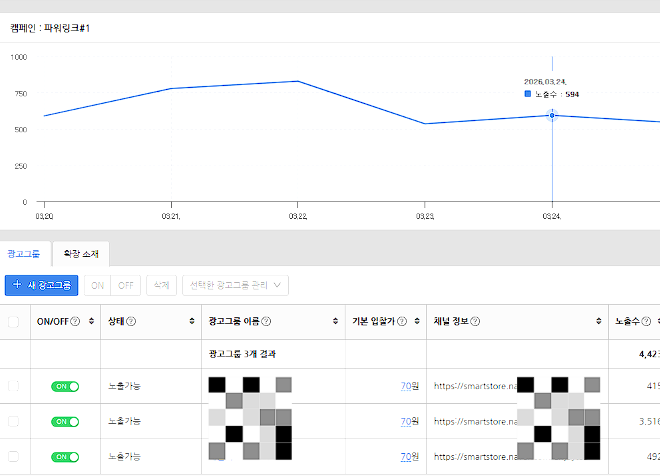The width and height of the screenshot is (660, 476).
Task: Click 노출가능 status in third row
Action: tap(124, 457)
